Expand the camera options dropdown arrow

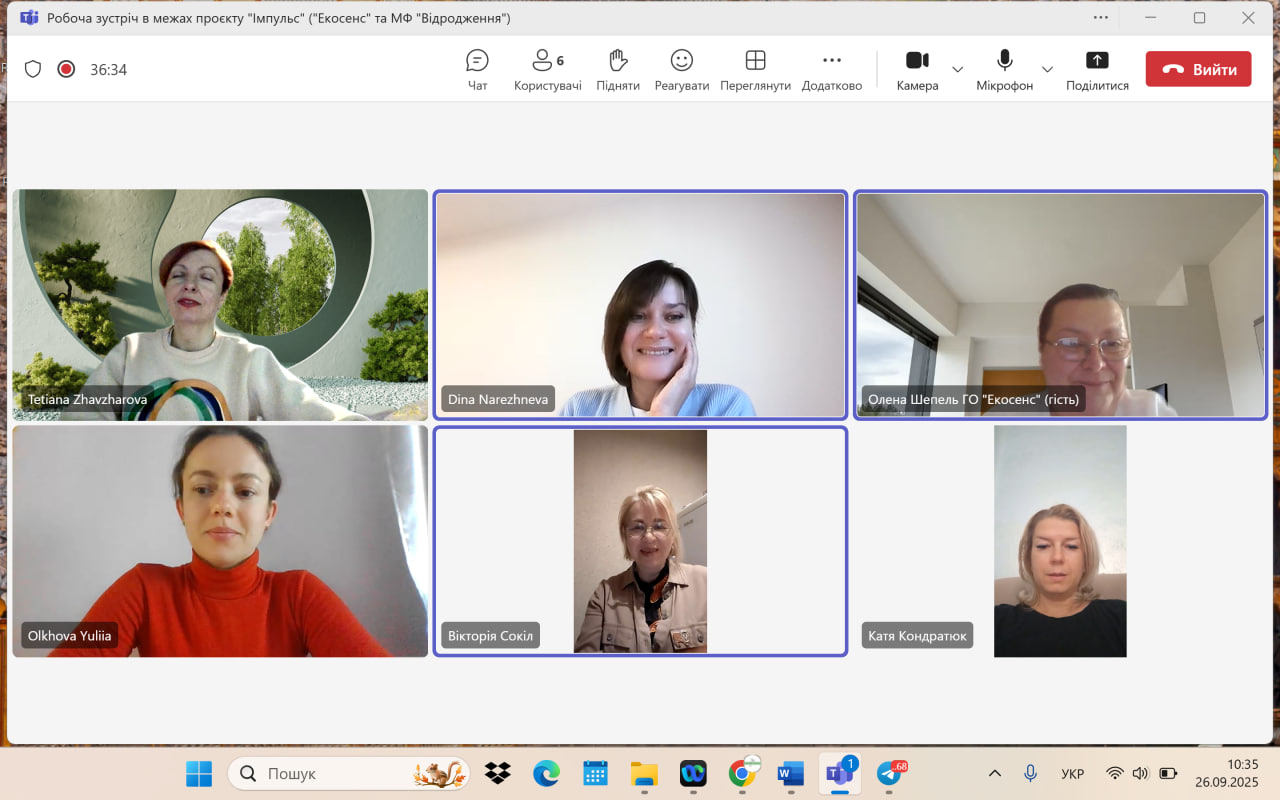pos(957,70)
